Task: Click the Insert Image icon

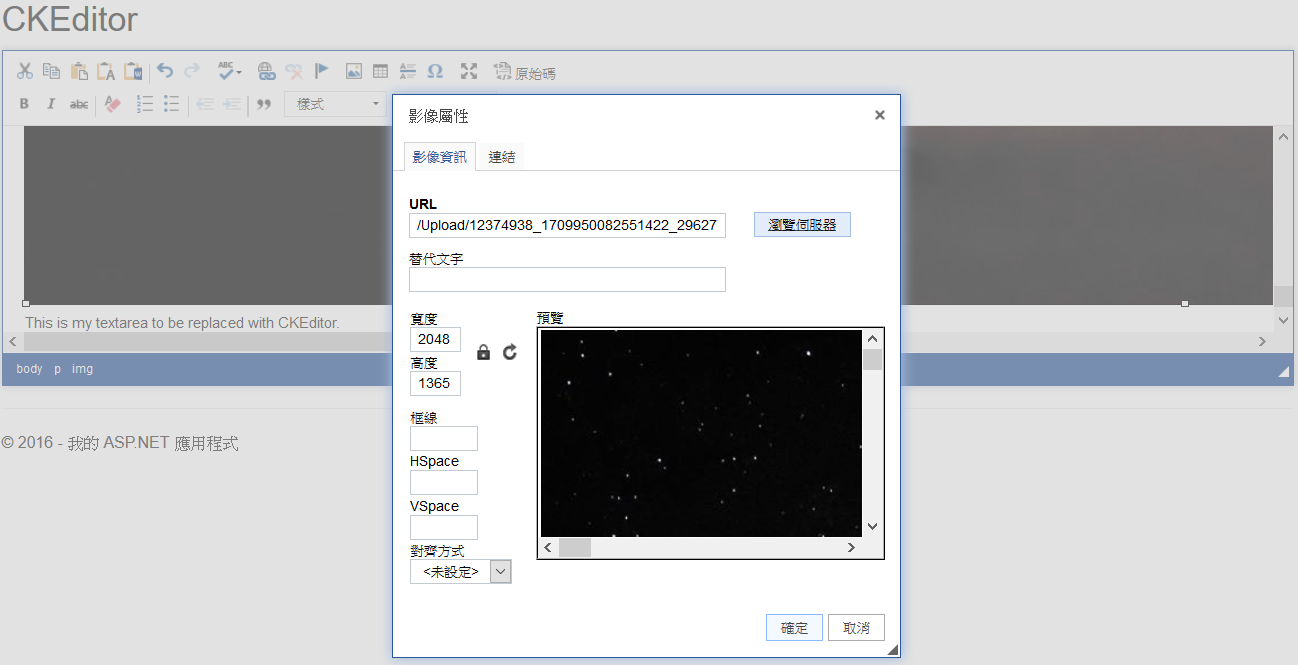Action: click(x=353, y=71)
